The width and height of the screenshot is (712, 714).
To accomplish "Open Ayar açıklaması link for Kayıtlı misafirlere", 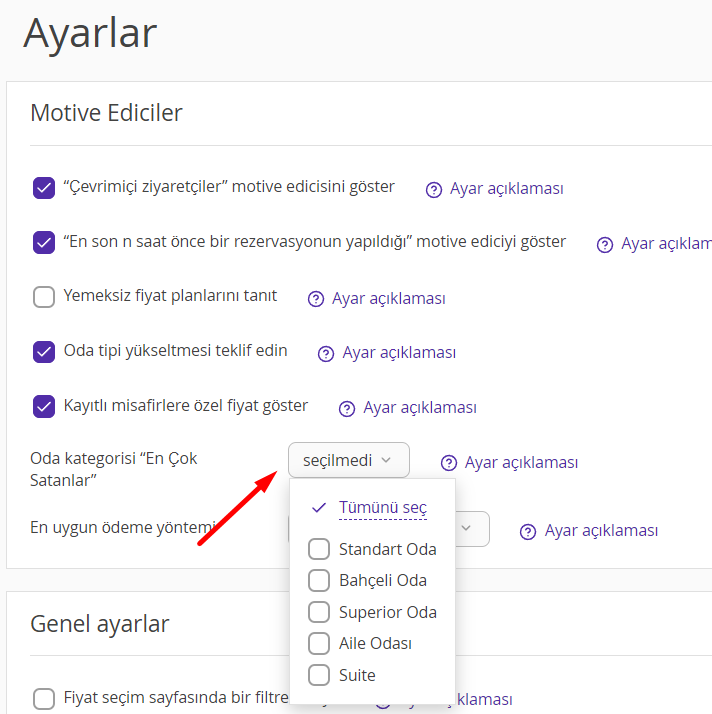I will [x=420, y=408].
